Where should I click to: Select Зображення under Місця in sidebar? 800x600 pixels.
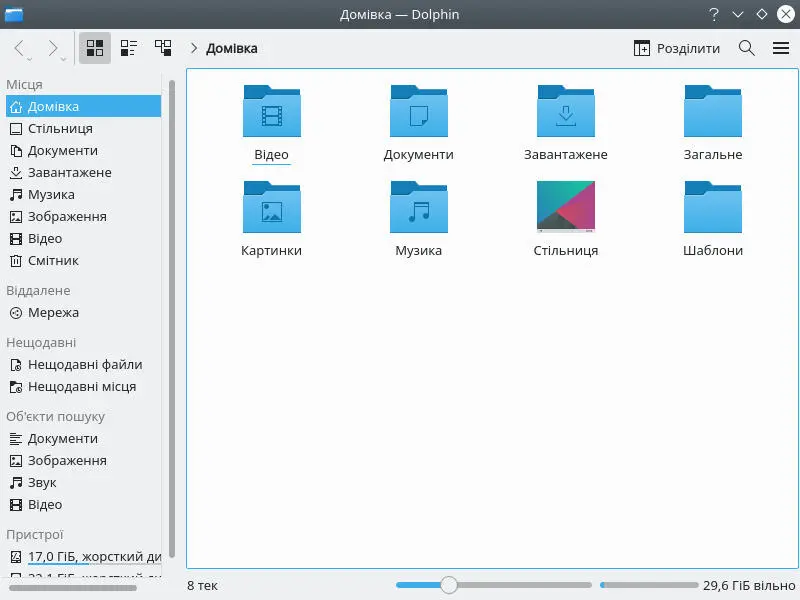click(x=84, y=216)
